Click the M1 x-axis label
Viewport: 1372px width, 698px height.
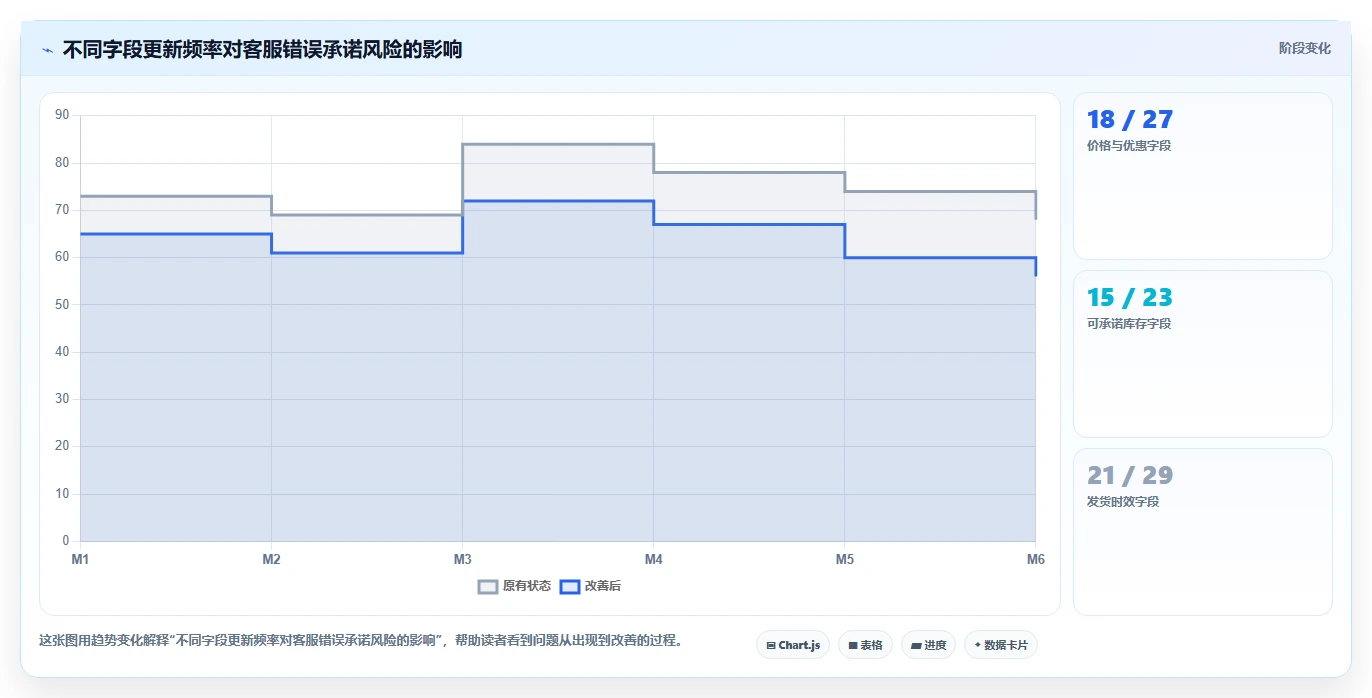(x=80, y=559)
